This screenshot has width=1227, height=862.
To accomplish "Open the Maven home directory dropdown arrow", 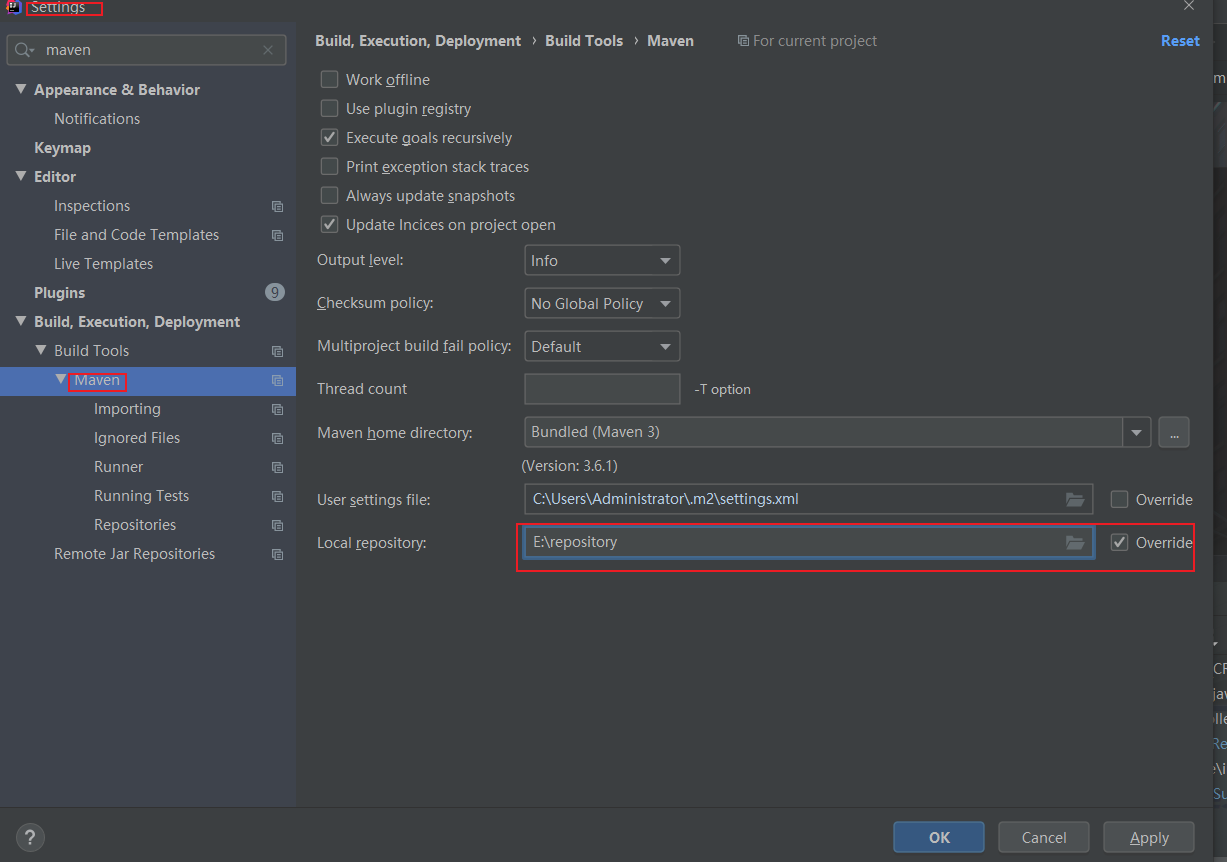I will (1136, 432).
